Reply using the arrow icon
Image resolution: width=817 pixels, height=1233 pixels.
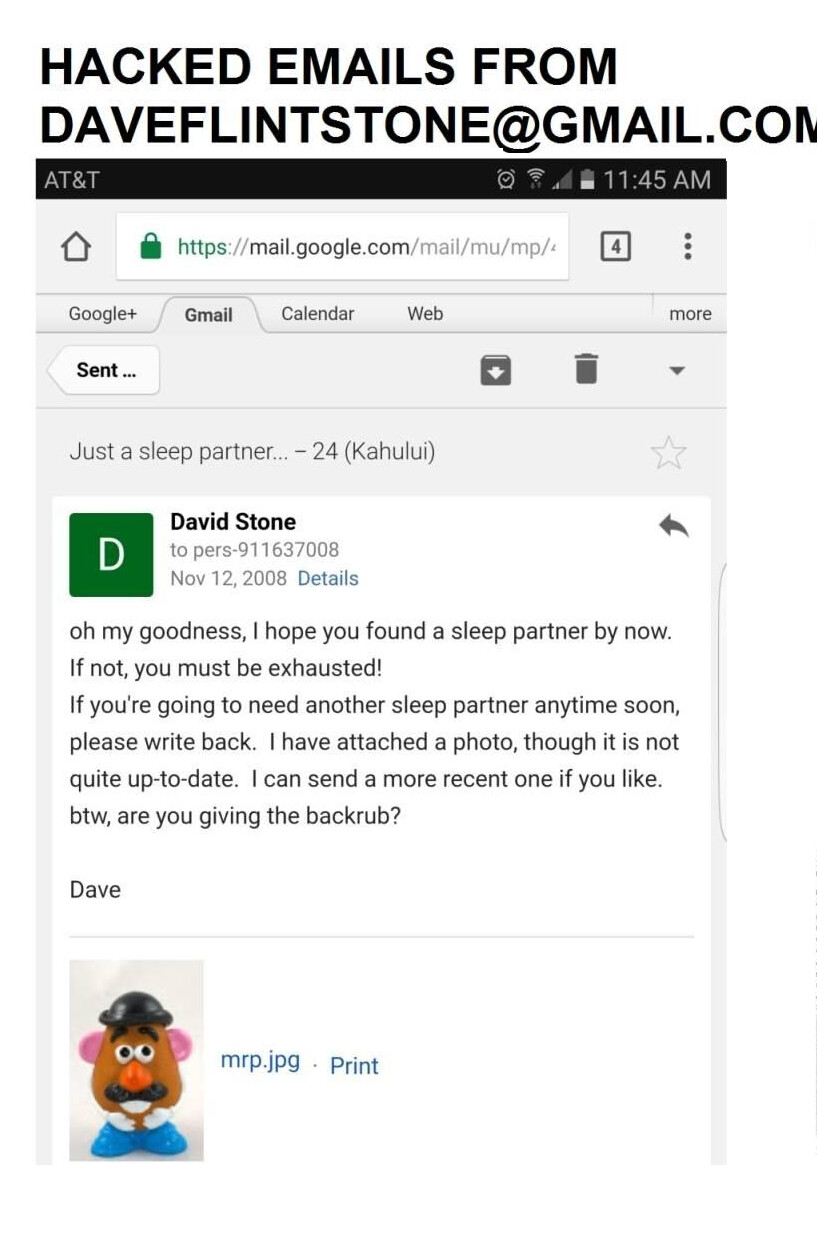coord(674,526)
